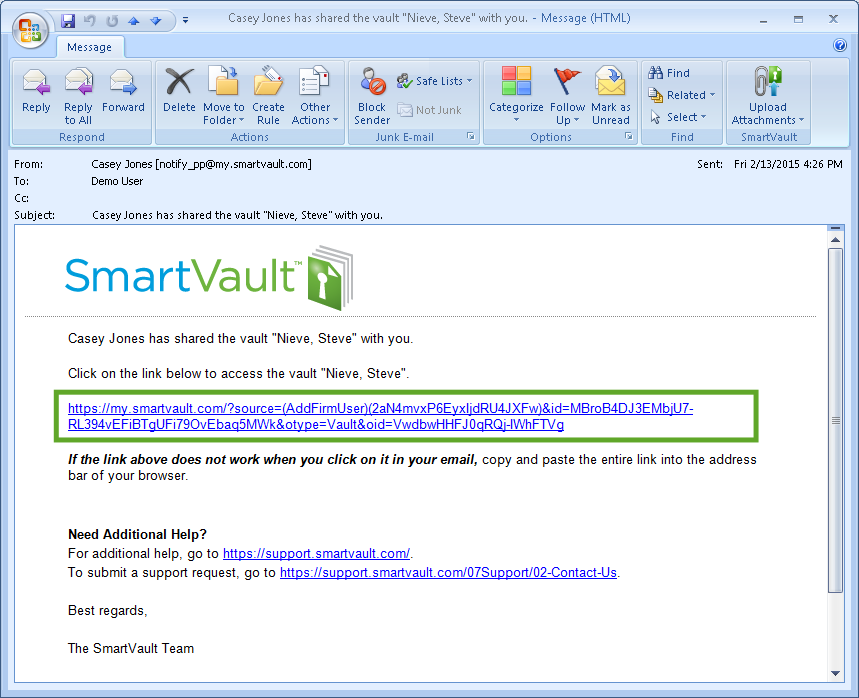Screen dimensions: 859x698
Task: Open the support.smartvault.com help link
Action: tap(316, 553)
